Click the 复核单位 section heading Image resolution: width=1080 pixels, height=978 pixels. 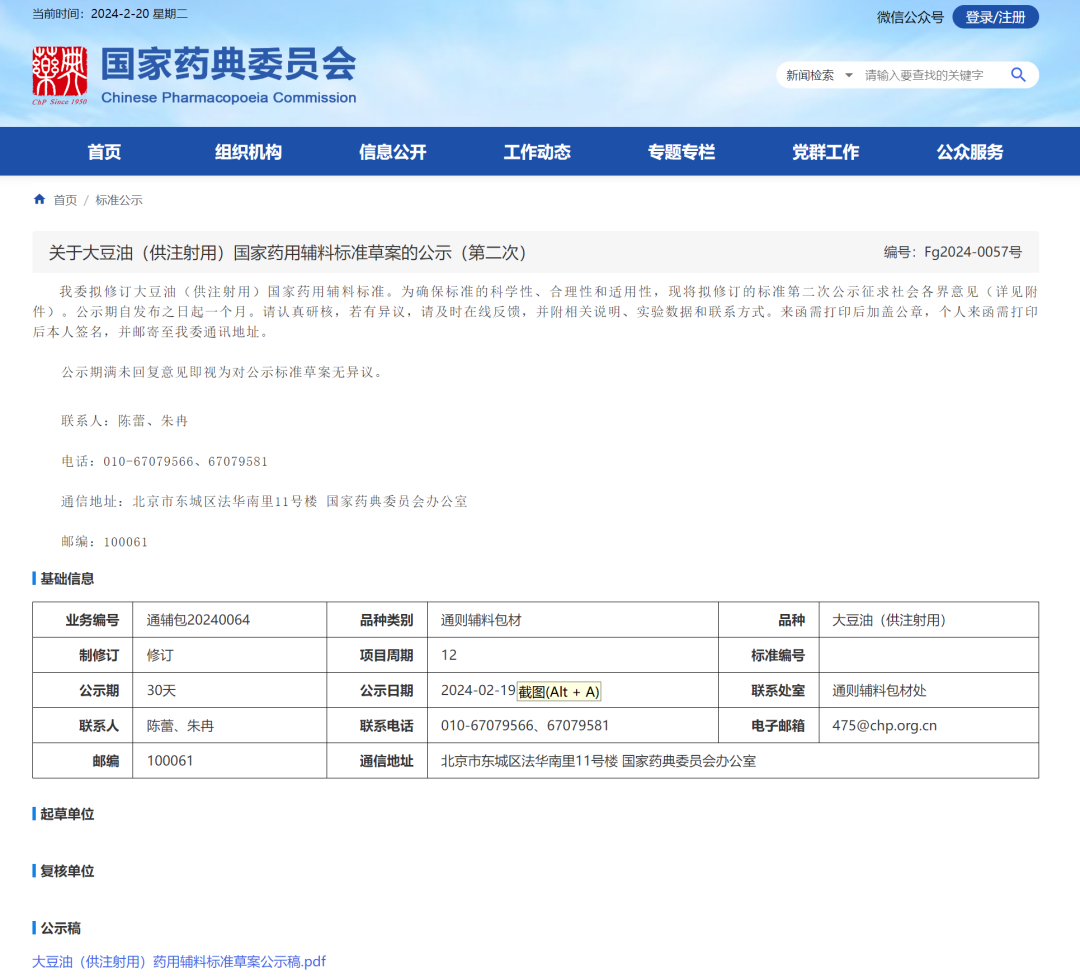click(67, 871)
